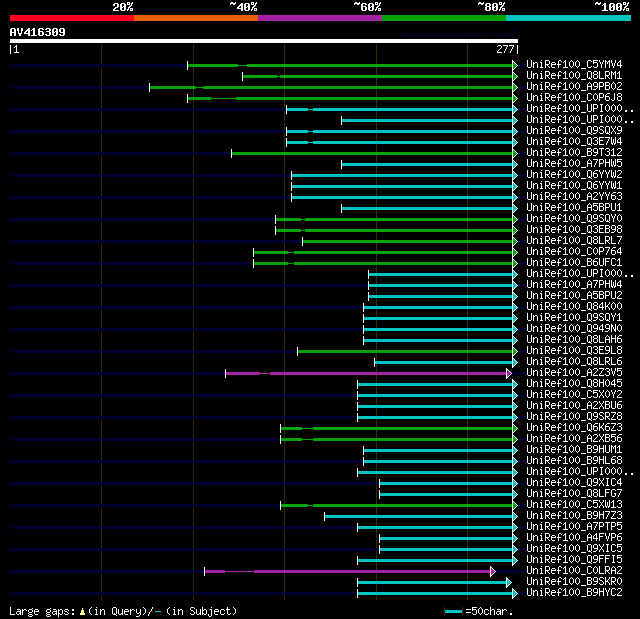Select the UniRef100_Q8LRL7 label
This screenshot has width=640, height=619.
[574, 241]
